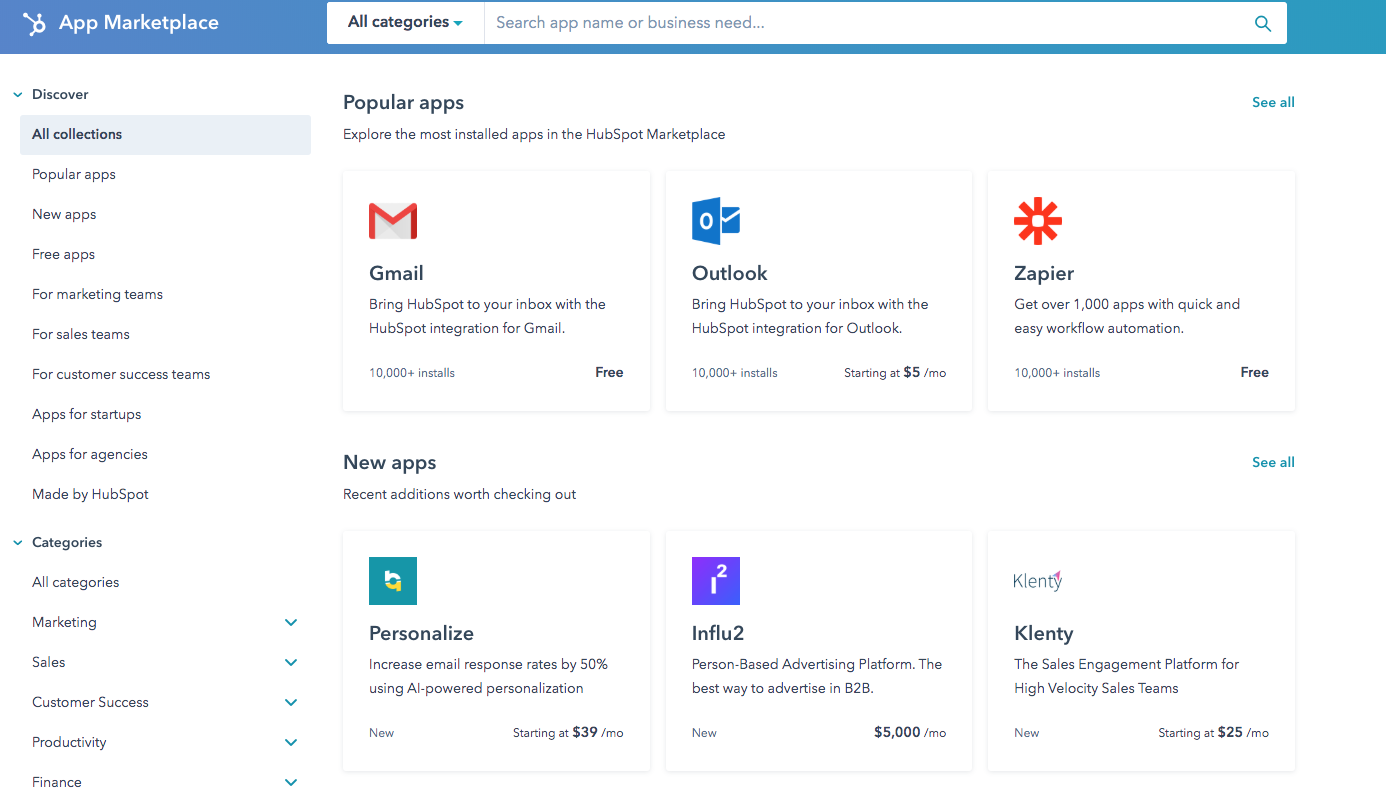Open the Klenty app logo

pos(1038,581)
